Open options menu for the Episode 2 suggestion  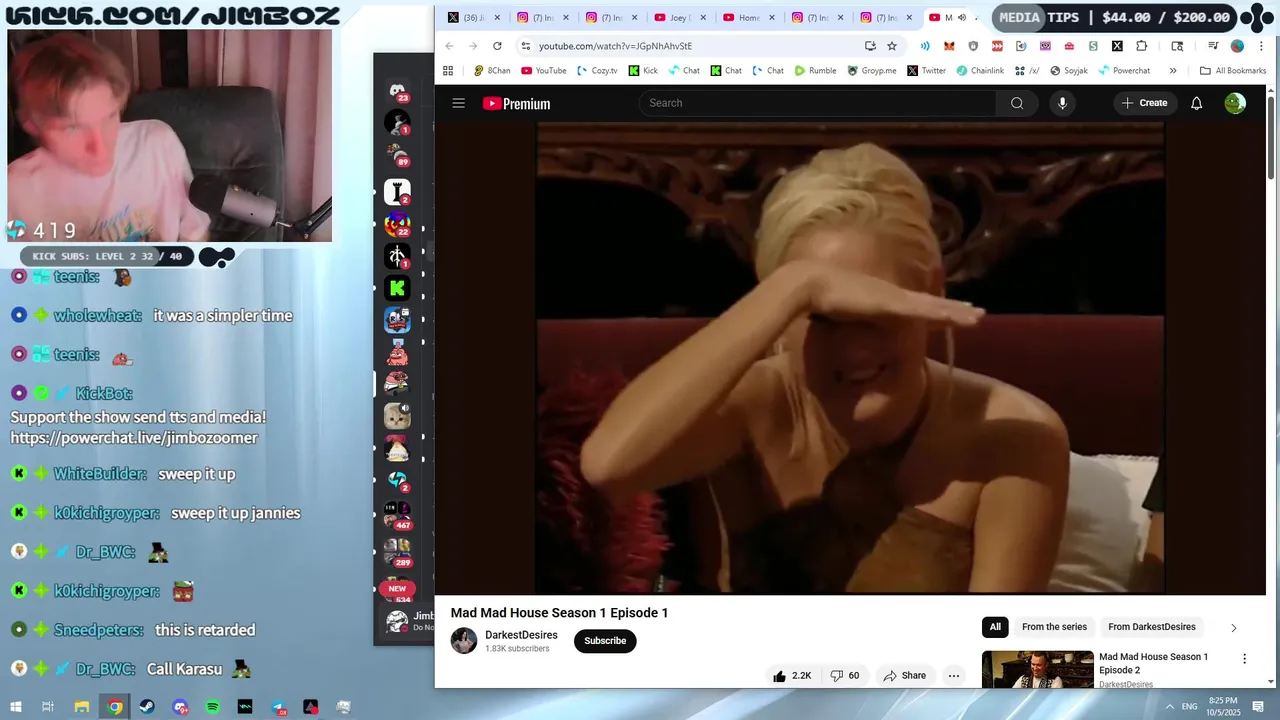1244,659
